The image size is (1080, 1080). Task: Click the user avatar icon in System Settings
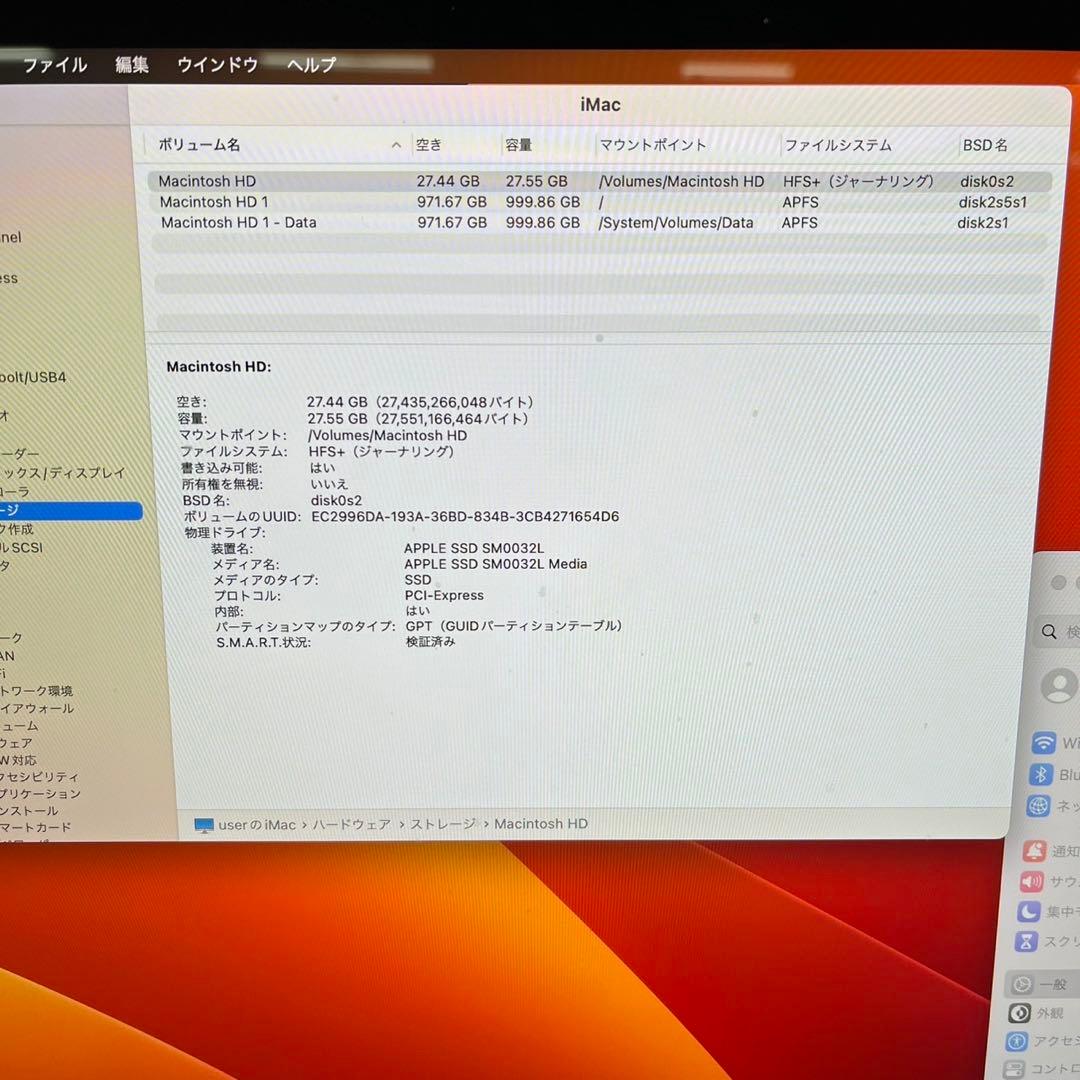(1058, 685)
